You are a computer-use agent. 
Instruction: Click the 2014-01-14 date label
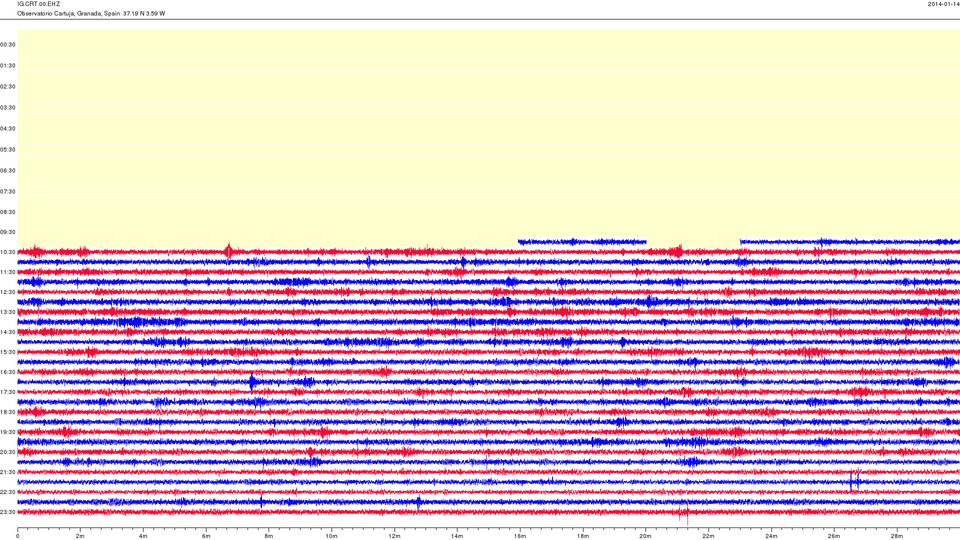click(x=943, y=4)
